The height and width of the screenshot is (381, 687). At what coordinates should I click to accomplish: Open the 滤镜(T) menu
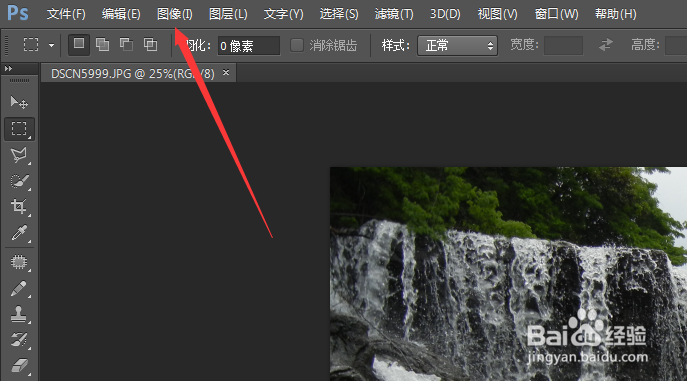[394, 14]
